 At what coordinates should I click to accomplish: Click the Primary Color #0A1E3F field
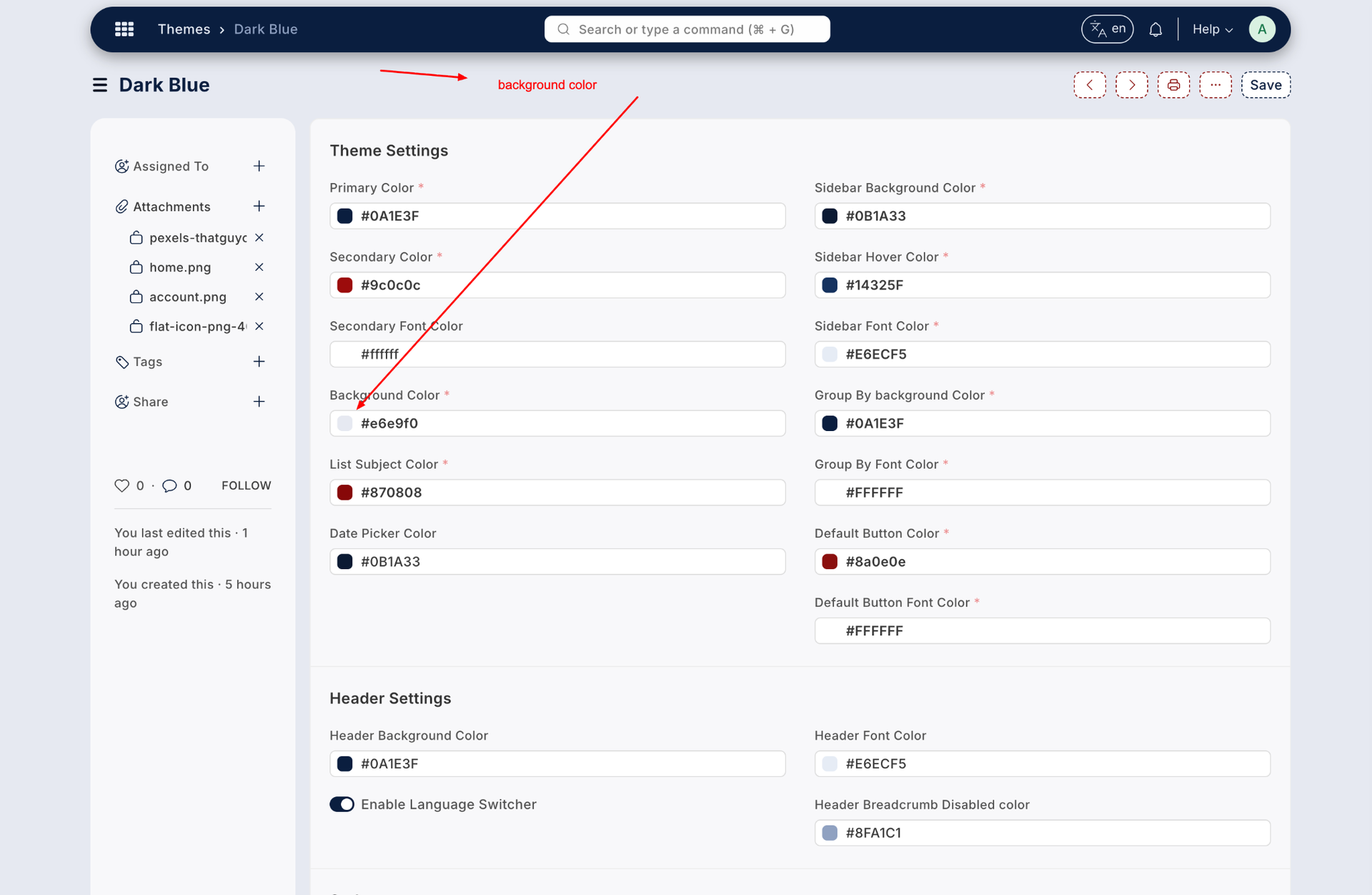tap(557, 216)
